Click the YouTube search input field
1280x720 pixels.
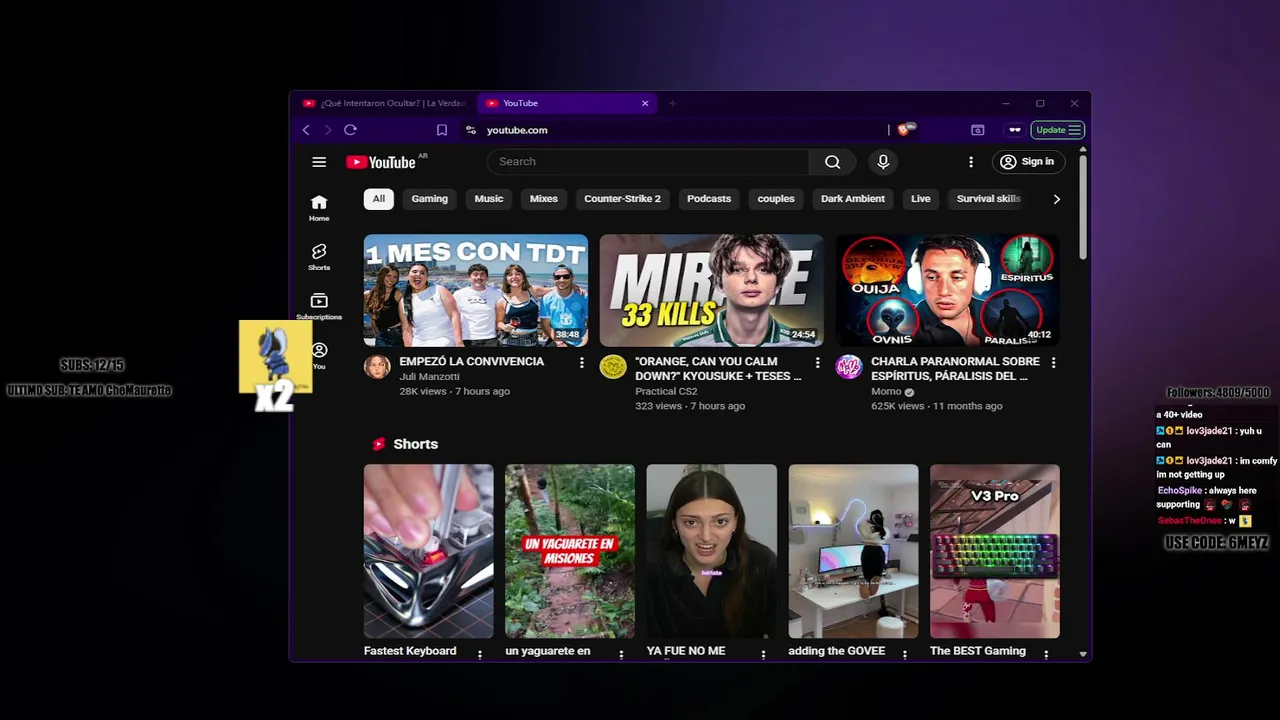click(x=648, y=162)
